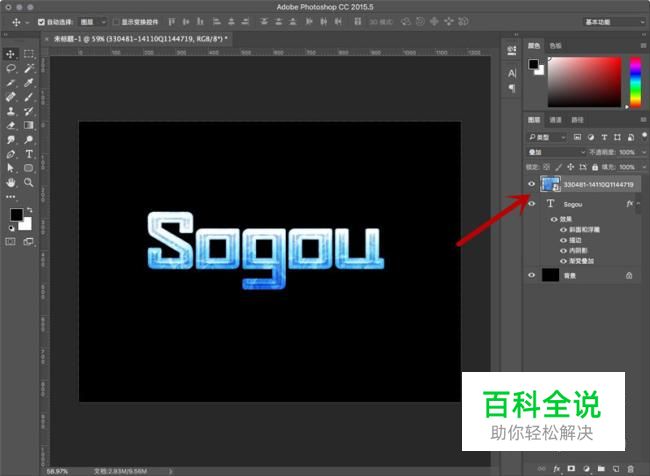Uncheck the Auto-Select checkbox
This screenshot has height=476, width=650.
tap(41, 22)
